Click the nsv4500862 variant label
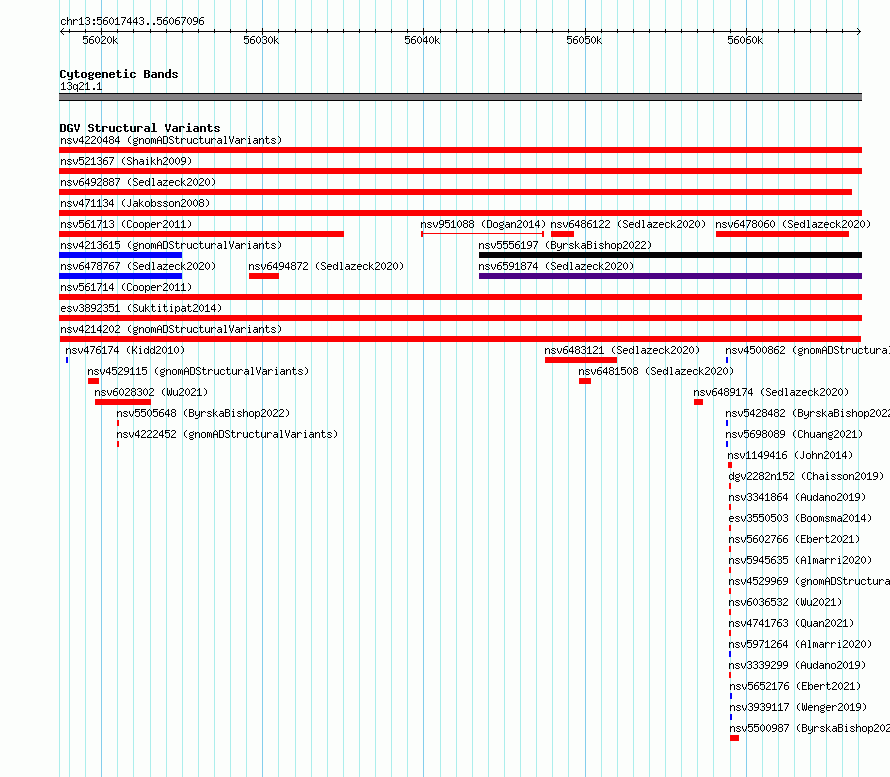Screen dimensions: 890x777 coord(808,350)
